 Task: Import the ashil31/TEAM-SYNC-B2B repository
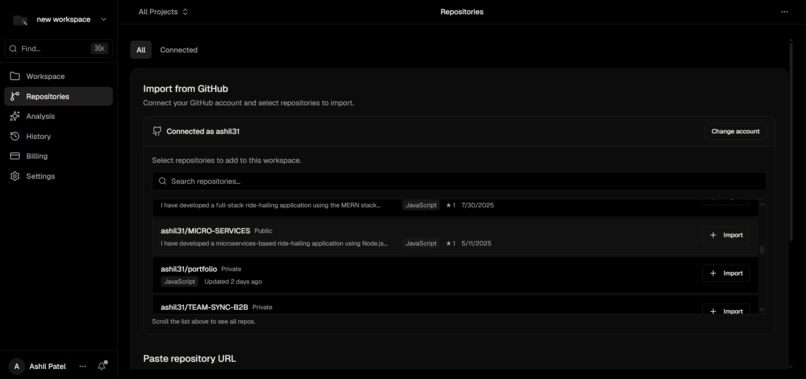[x=726, y=310]
